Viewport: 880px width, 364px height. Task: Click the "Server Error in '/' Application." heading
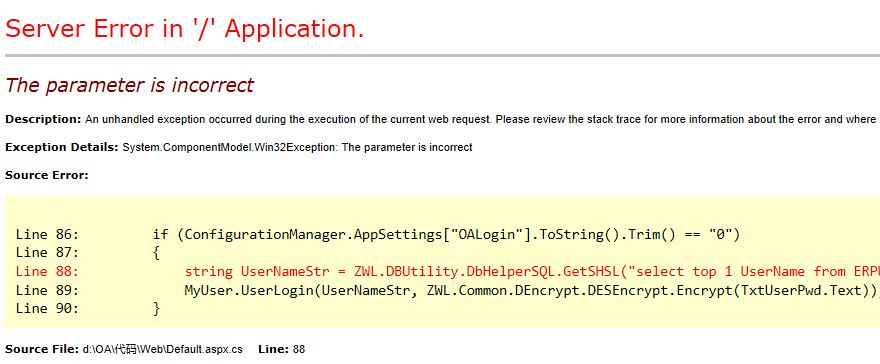pos(185,29)
